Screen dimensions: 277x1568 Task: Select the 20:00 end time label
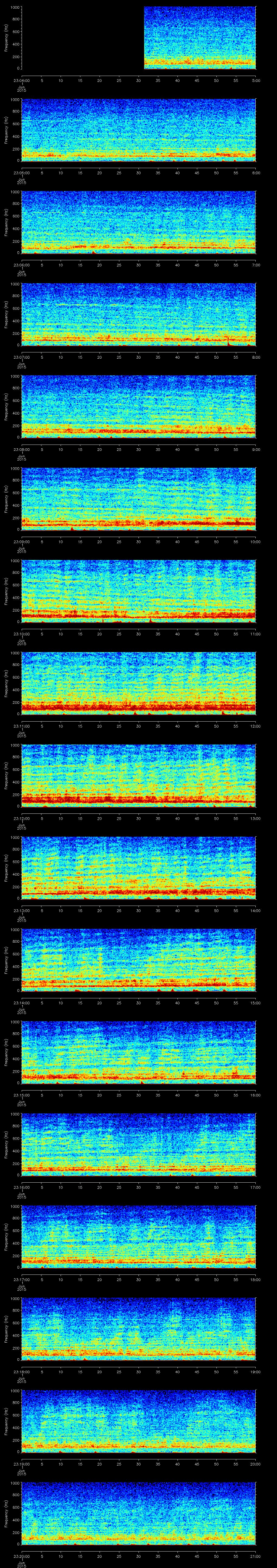(256, 1464)
